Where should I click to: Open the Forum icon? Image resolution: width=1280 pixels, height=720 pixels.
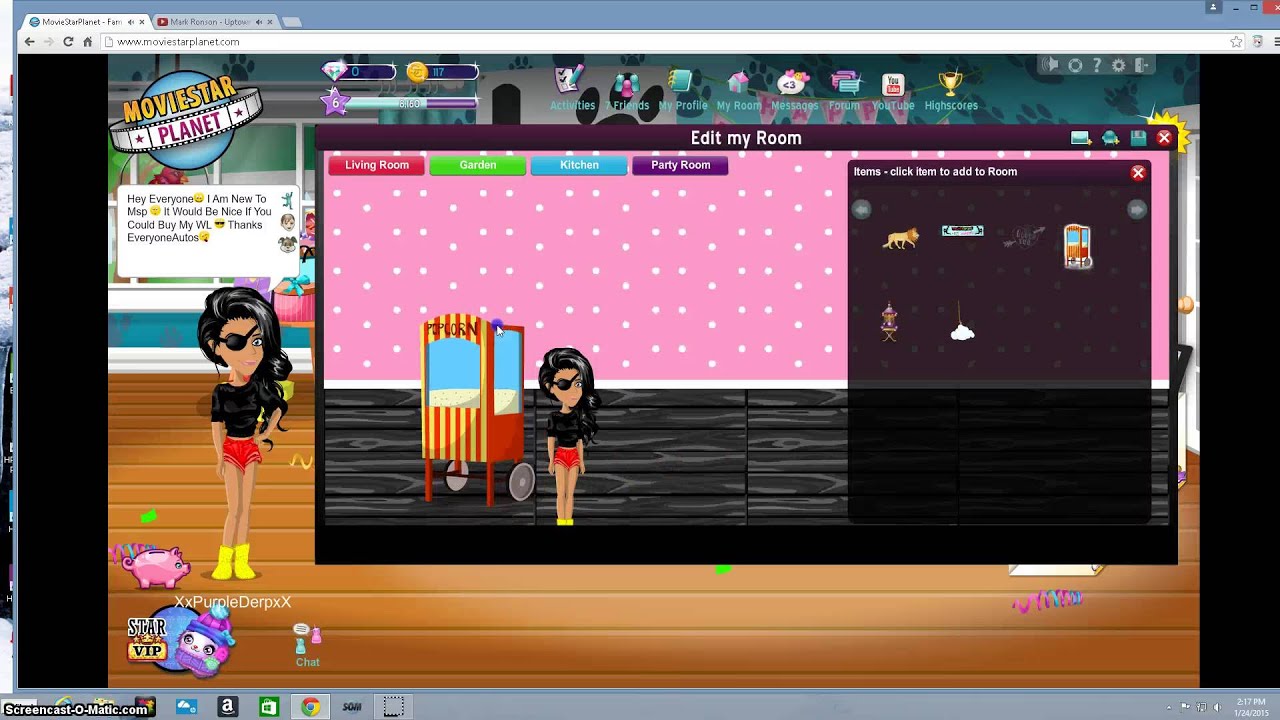click(x=844, y=84)
